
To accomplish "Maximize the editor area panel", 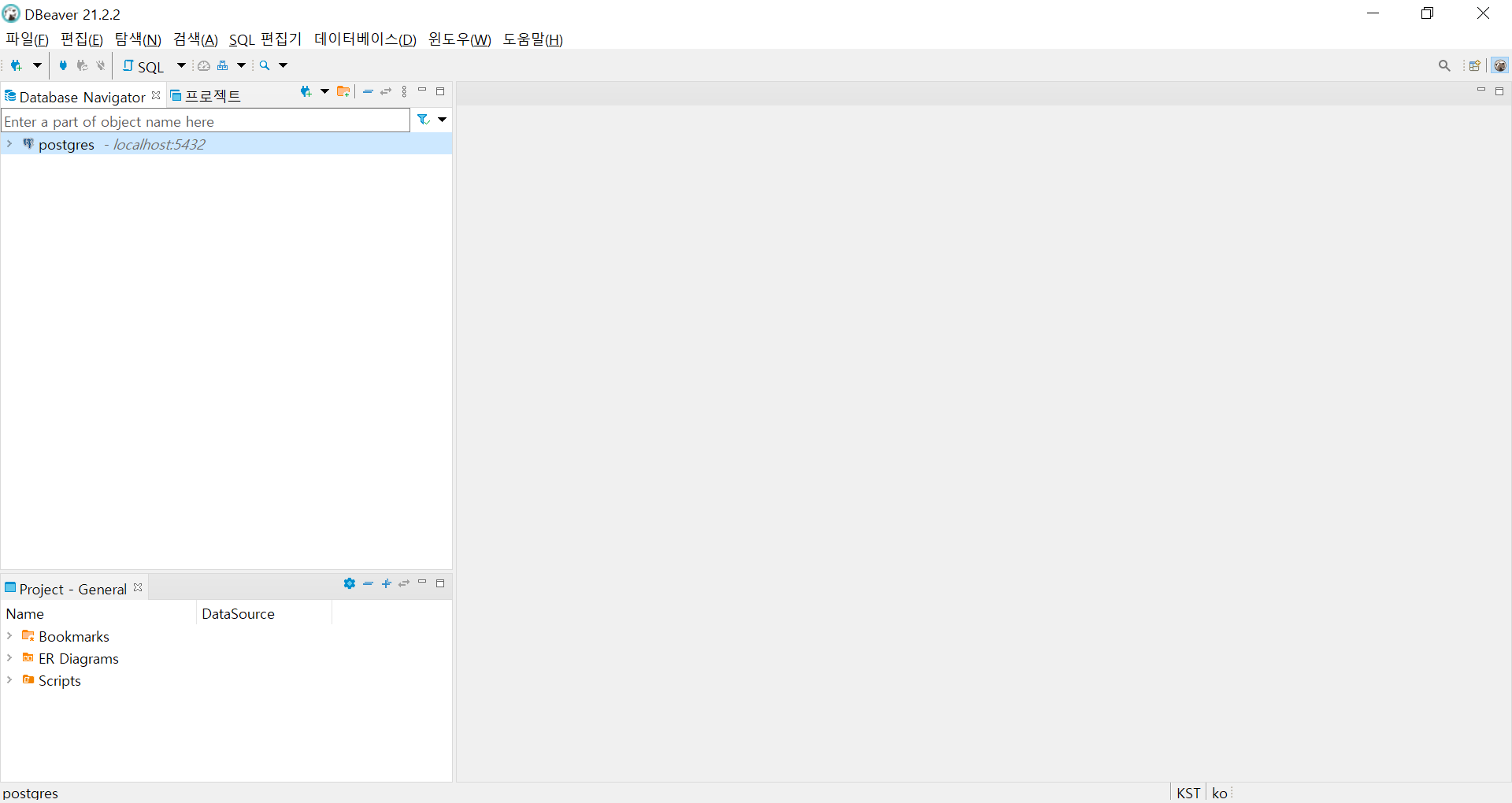I will 1499,92.
